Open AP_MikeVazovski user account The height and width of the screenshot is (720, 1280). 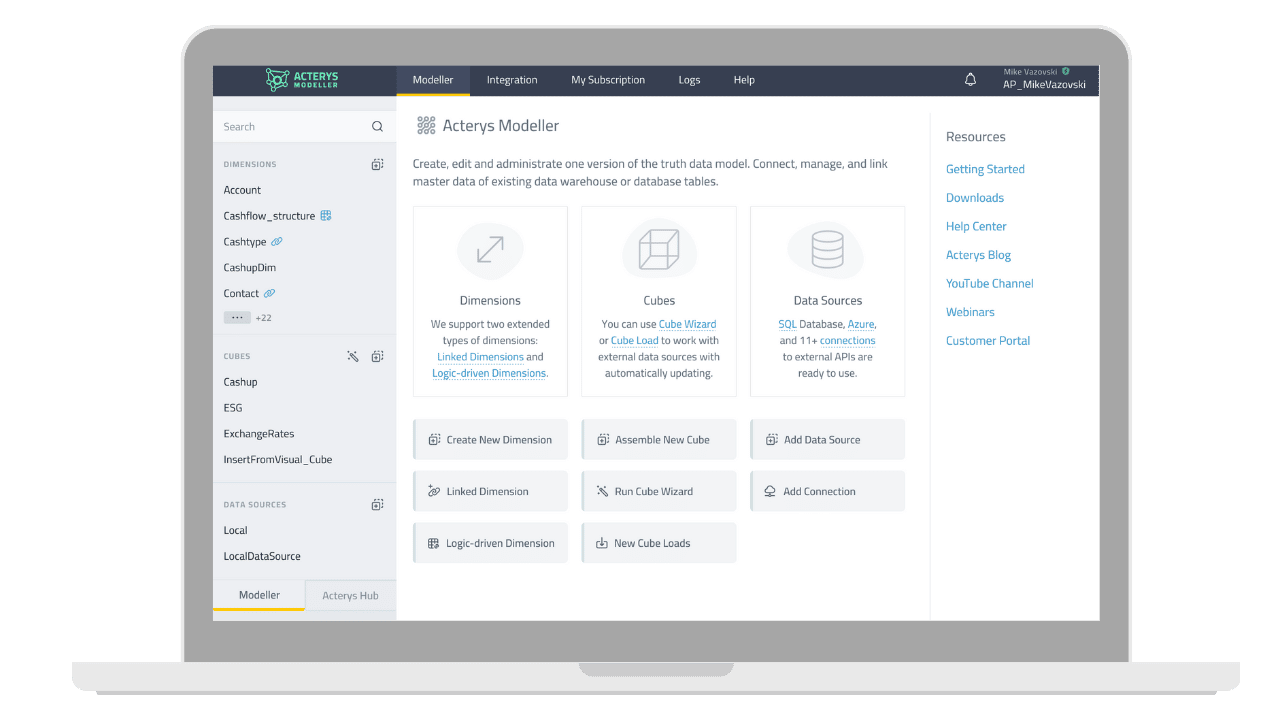point(1044,85)
